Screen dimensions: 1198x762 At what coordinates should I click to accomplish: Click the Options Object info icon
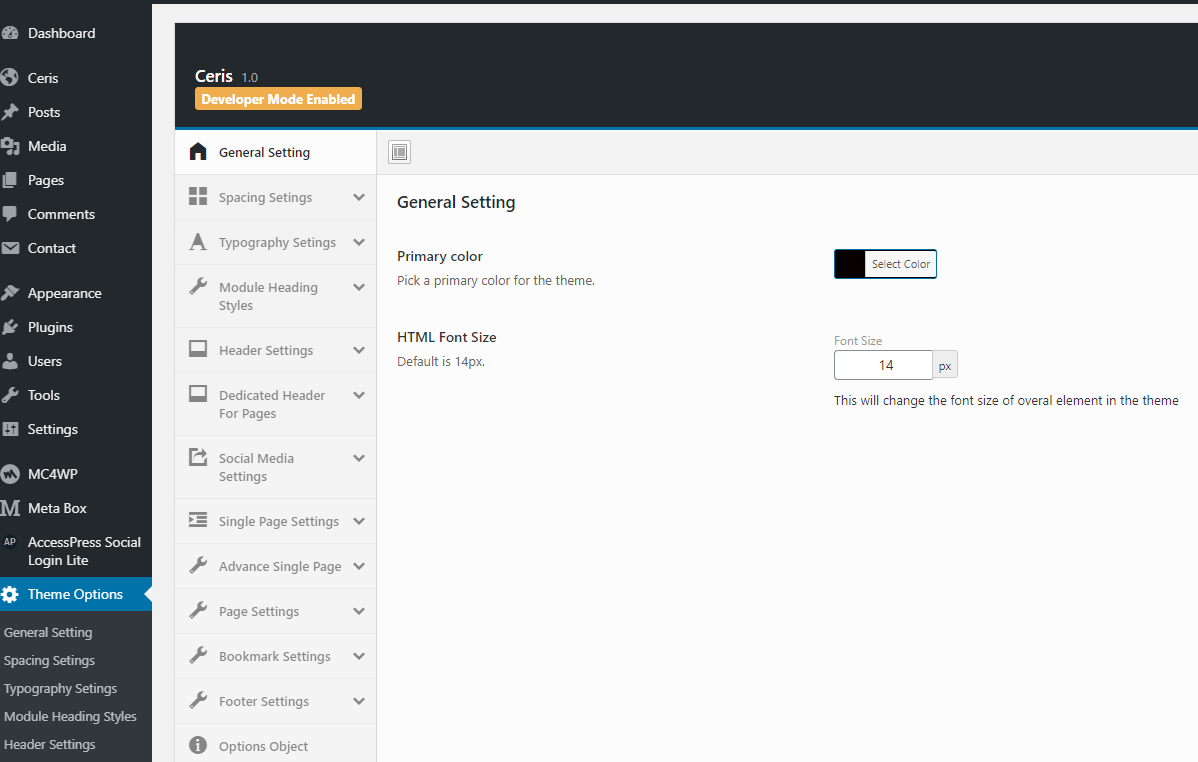[x=198, y=744]
